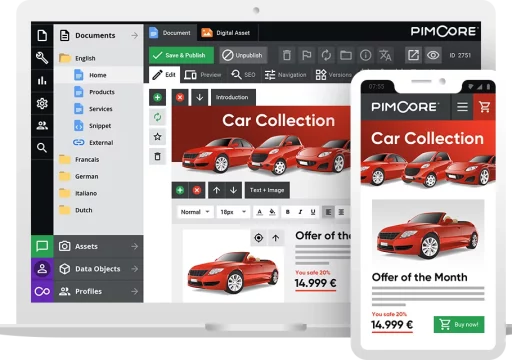Expand the Profiles panel arrow
512x360 pixels.
click(134, 291)
